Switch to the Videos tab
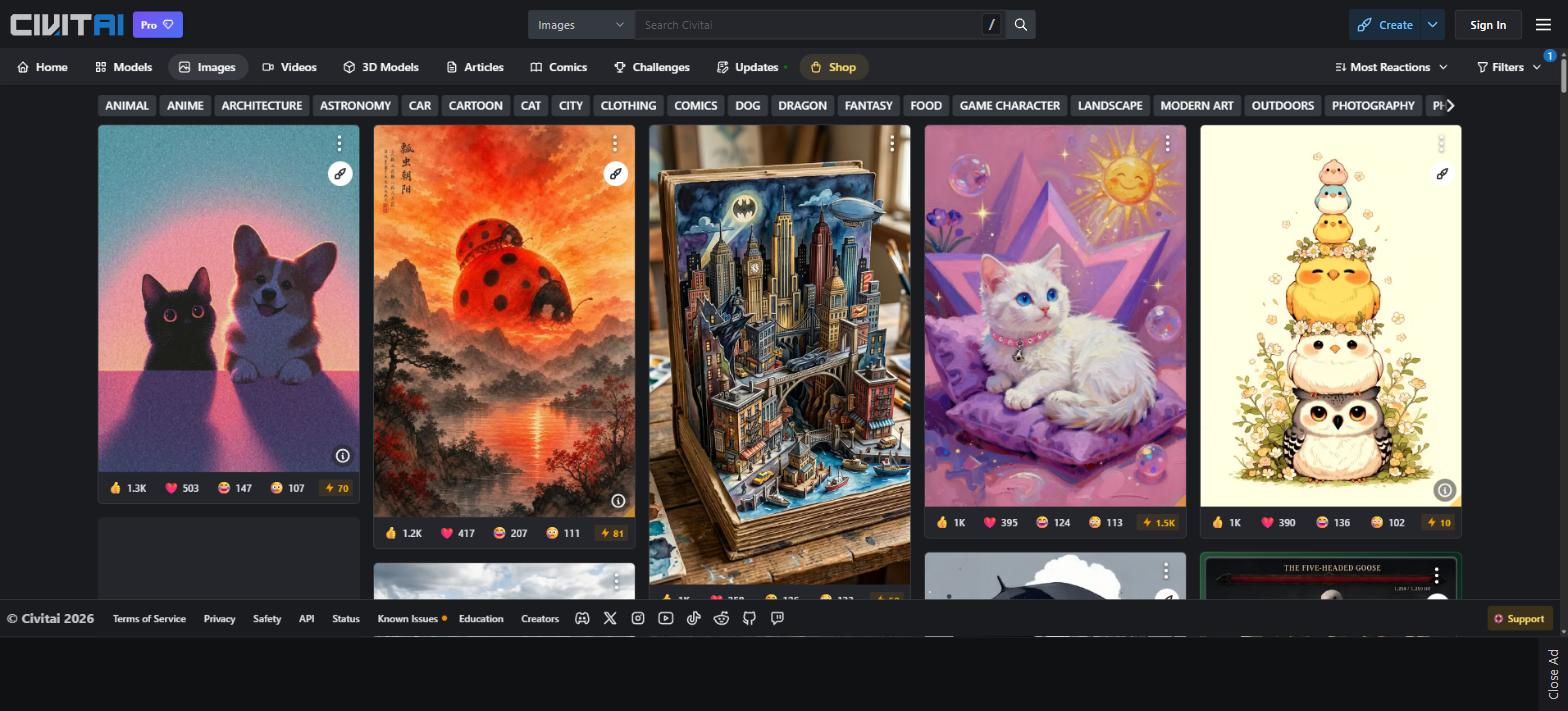 point(289,67)
